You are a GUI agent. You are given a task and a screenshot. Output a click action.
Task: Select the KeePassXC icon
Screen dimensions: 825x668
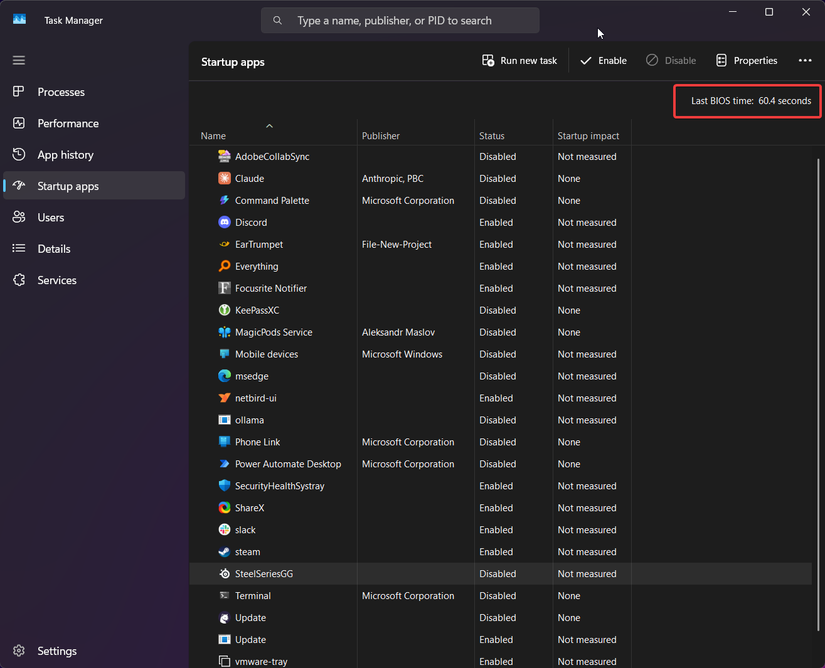click(x=225, y=310)
